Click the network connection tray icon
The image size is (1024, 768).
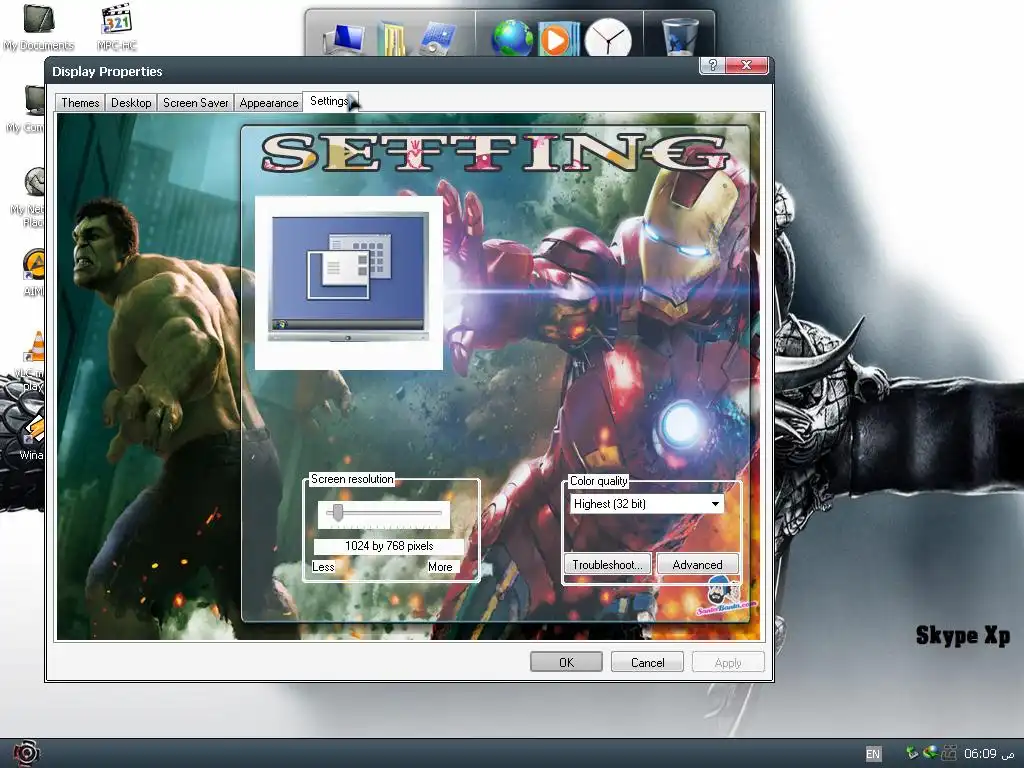(931, 753)
